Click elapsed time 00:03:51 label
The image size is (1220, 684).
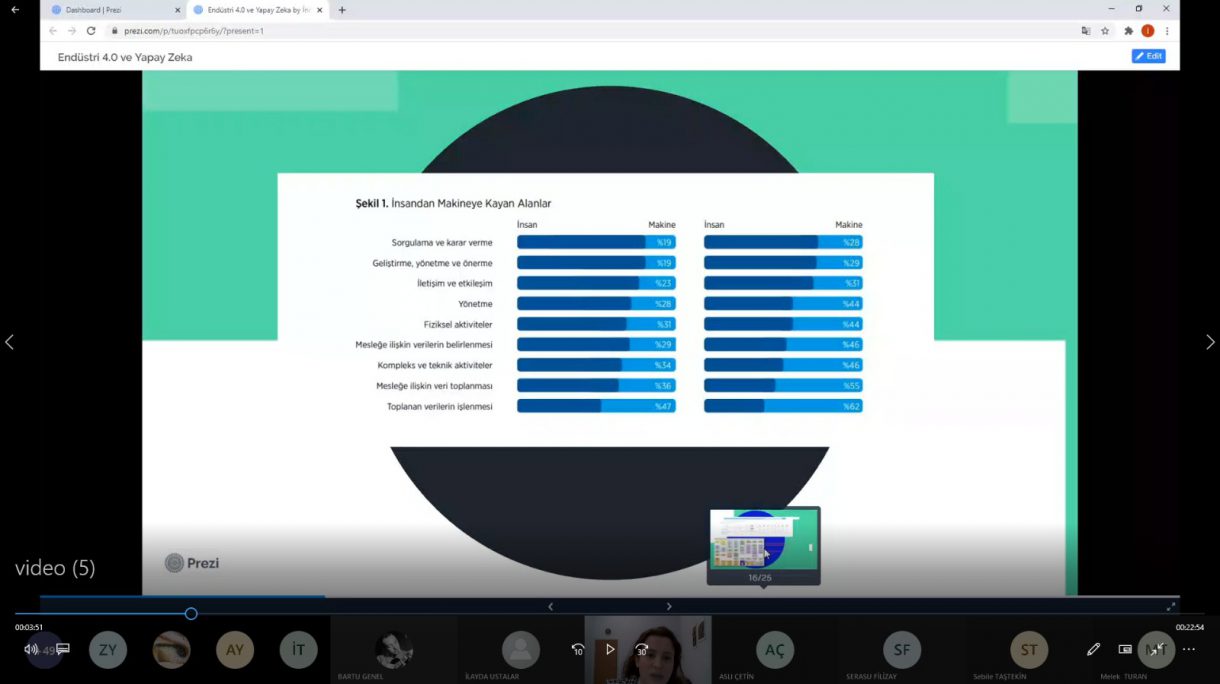click(29, 627)
